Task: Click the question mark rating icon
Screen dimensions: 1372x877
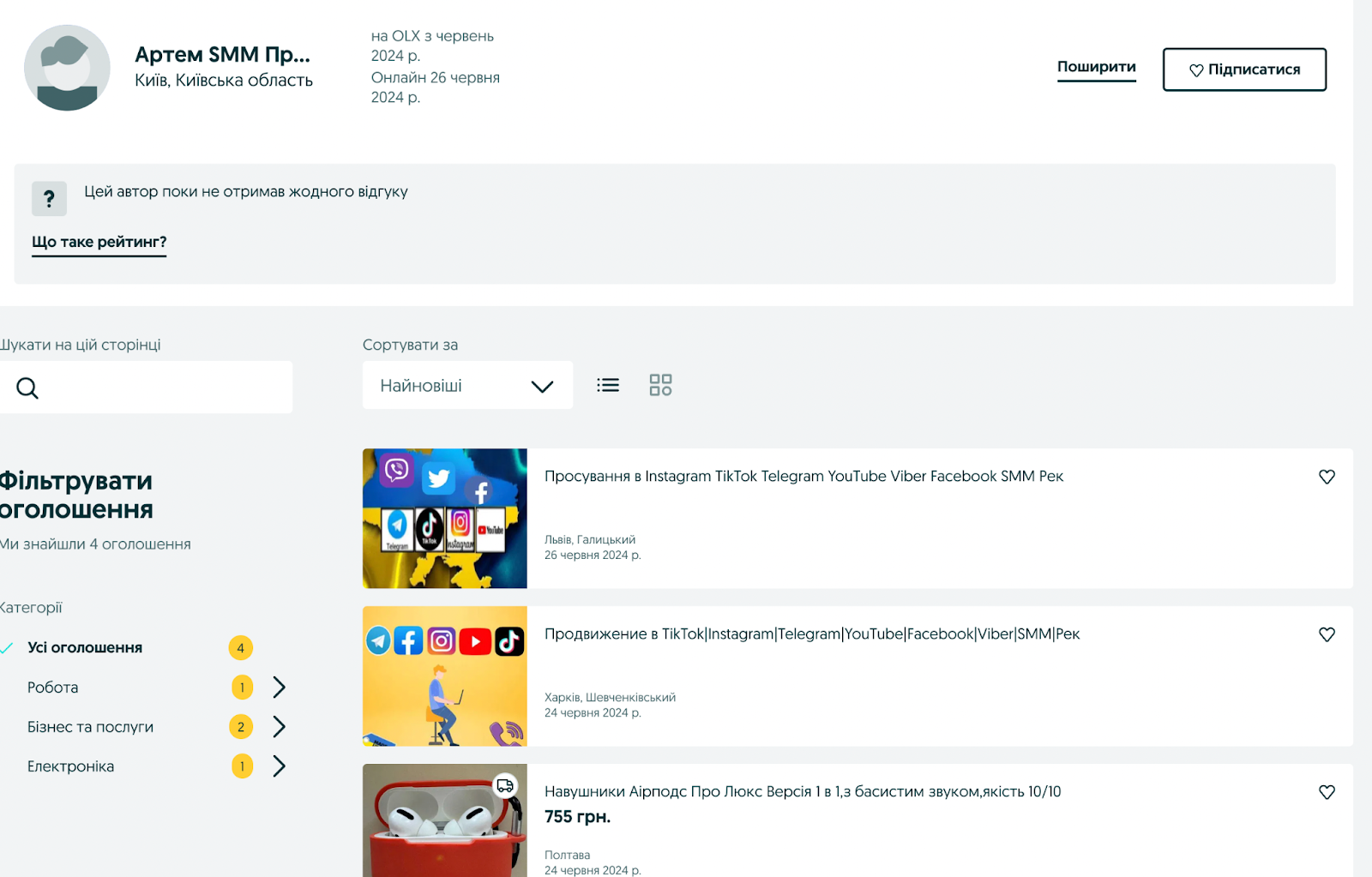Action: 49,199
